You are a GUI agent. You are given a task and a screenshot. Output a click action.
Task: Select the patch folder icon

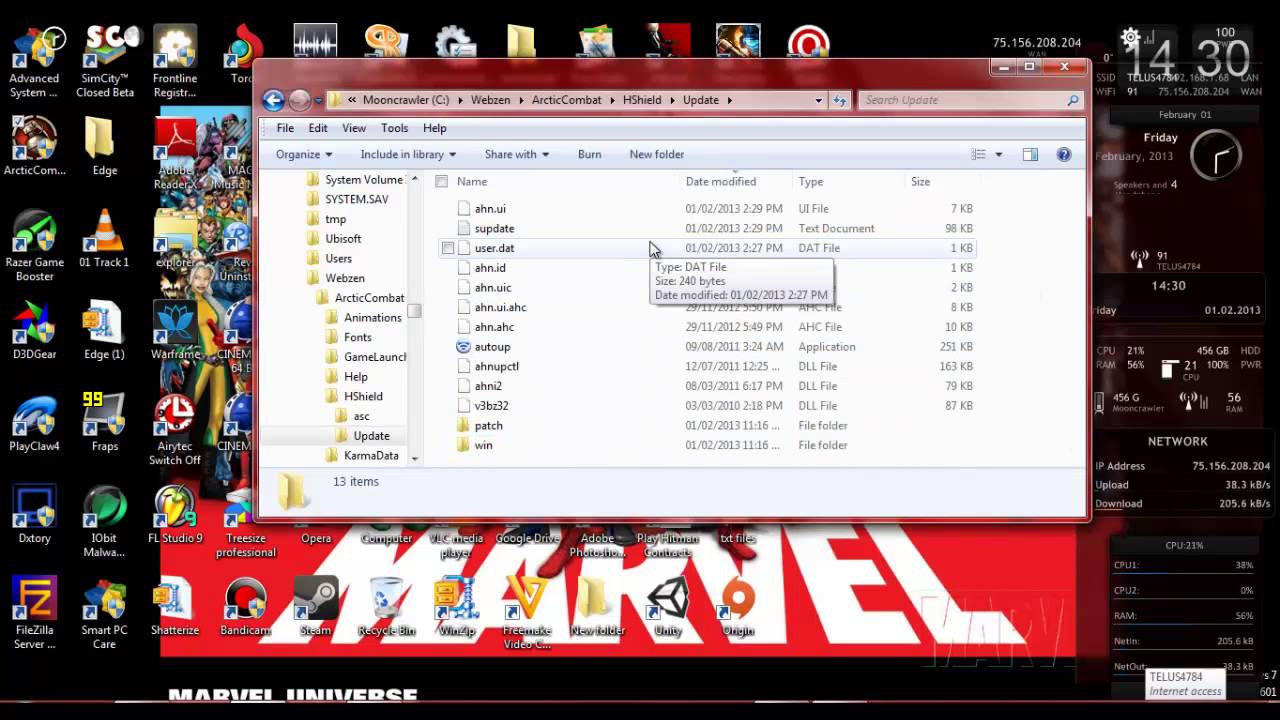tap(463, 426)
